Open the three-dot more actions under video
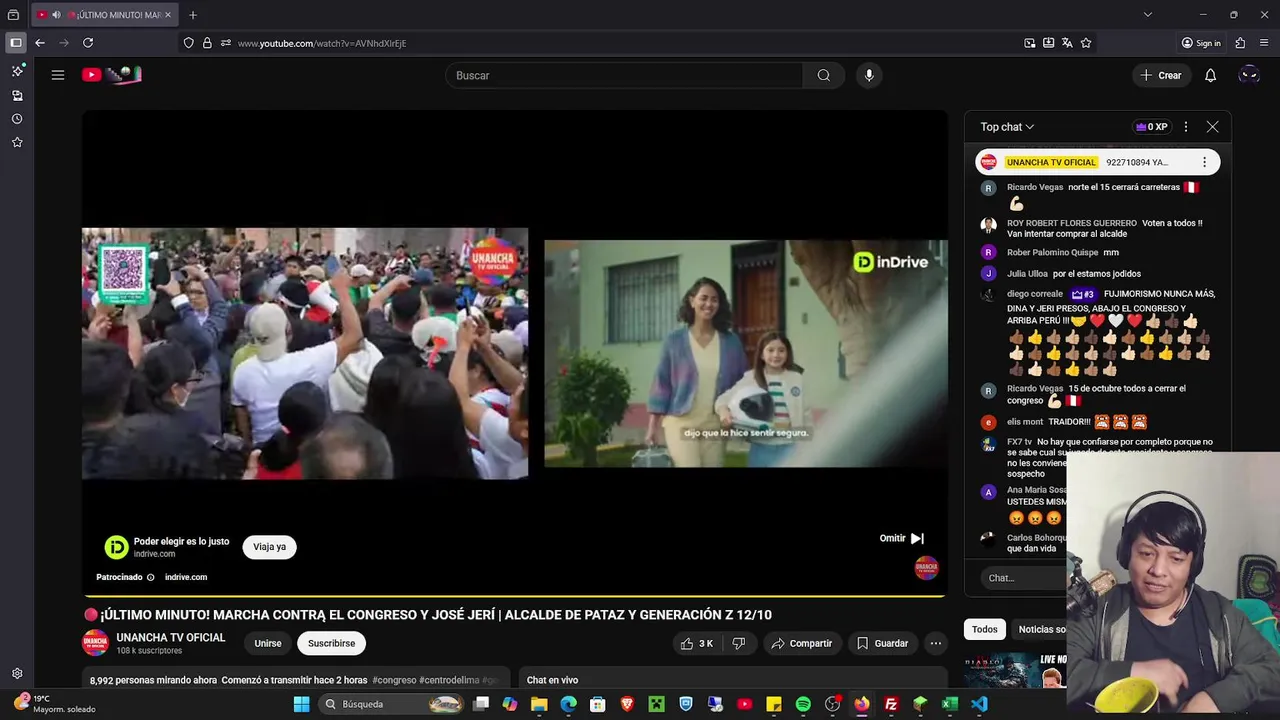This screenshot has height=720, width=1280. click(x=935, y=643)
